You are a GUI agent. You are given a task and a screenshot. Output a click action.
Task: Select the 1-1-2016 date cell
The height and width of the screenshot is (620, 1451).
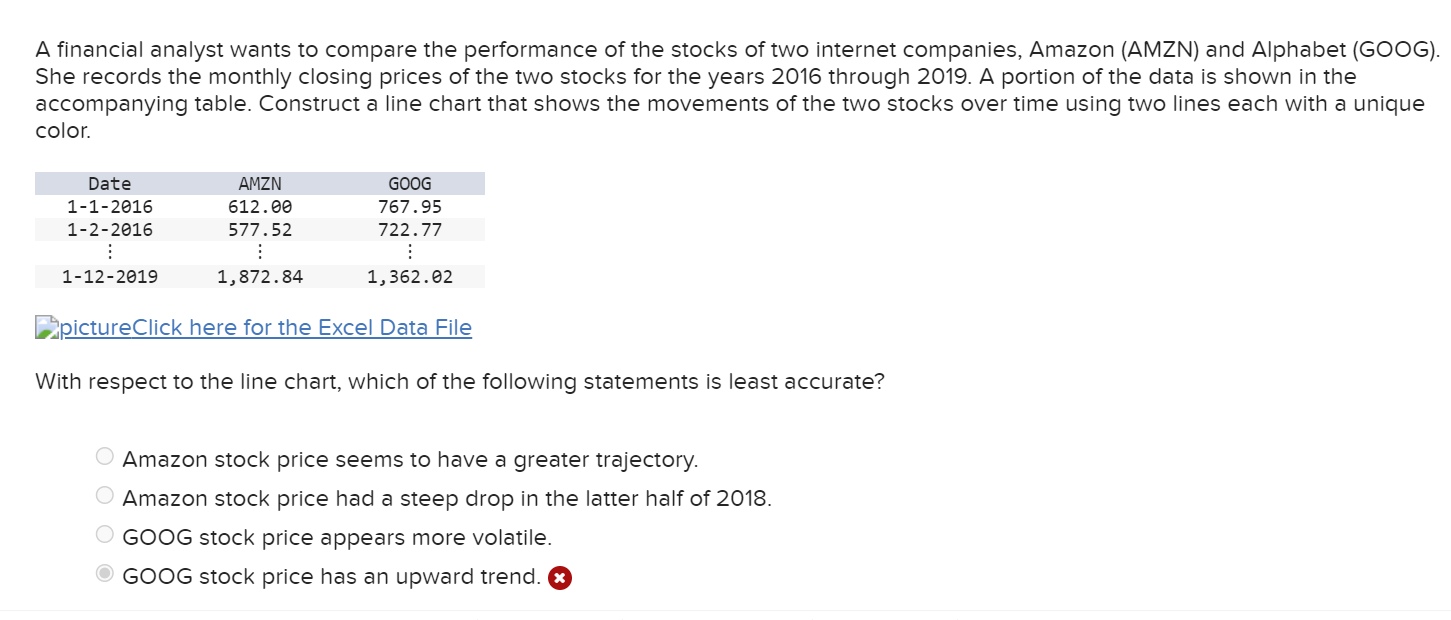coord(110,206)
